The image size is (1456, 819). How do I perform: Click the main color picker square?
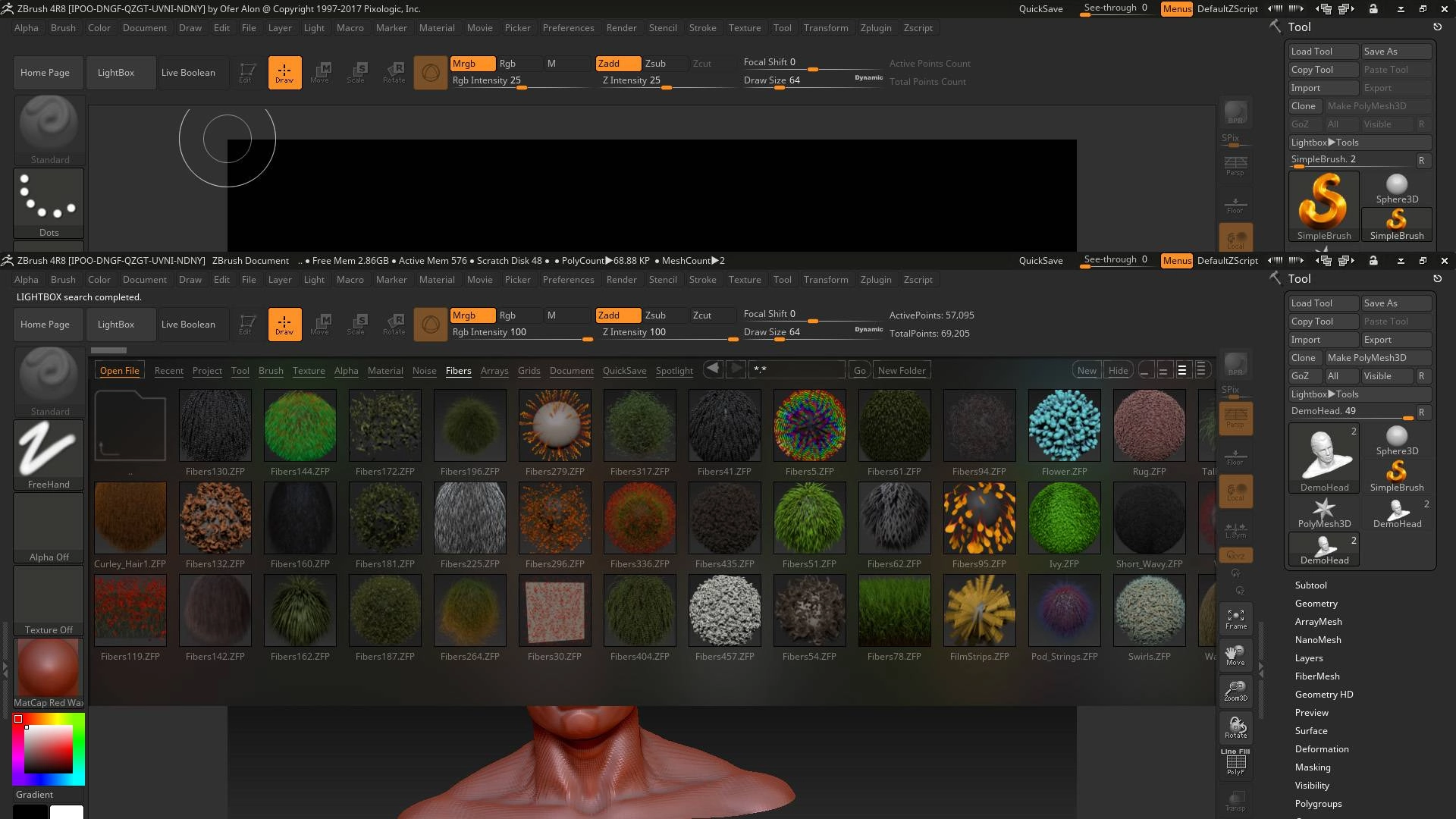[49, 749]
